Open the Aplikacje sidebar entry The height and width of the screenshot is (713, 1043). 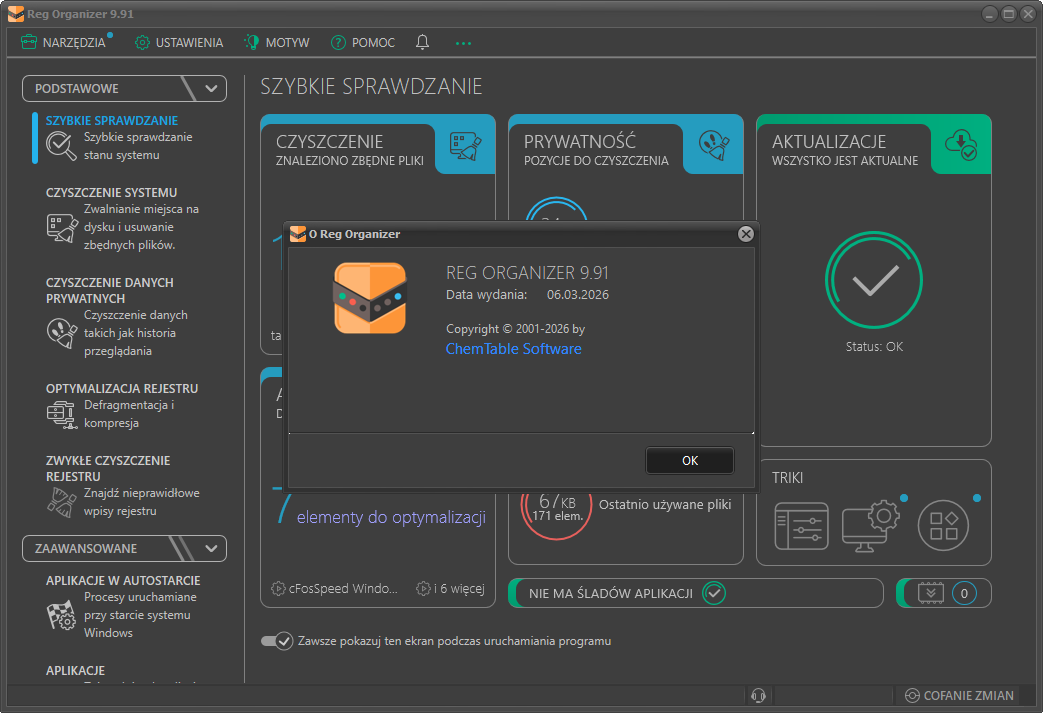click(75, 670)
